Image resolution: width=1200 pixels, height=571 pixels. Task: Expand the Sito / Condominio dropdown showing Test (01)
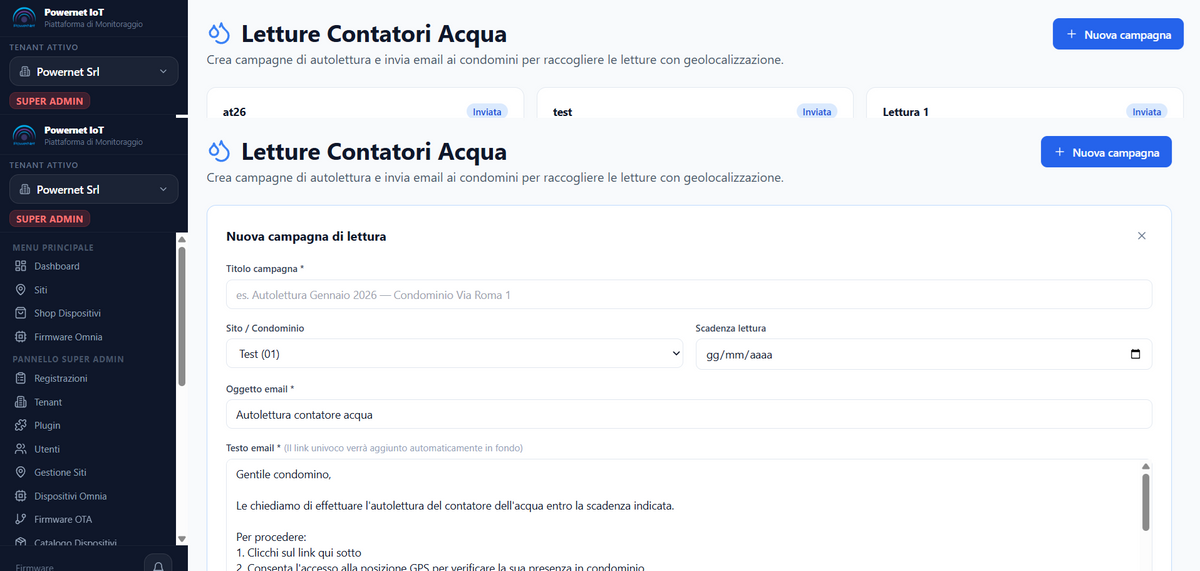click(454, 354)
